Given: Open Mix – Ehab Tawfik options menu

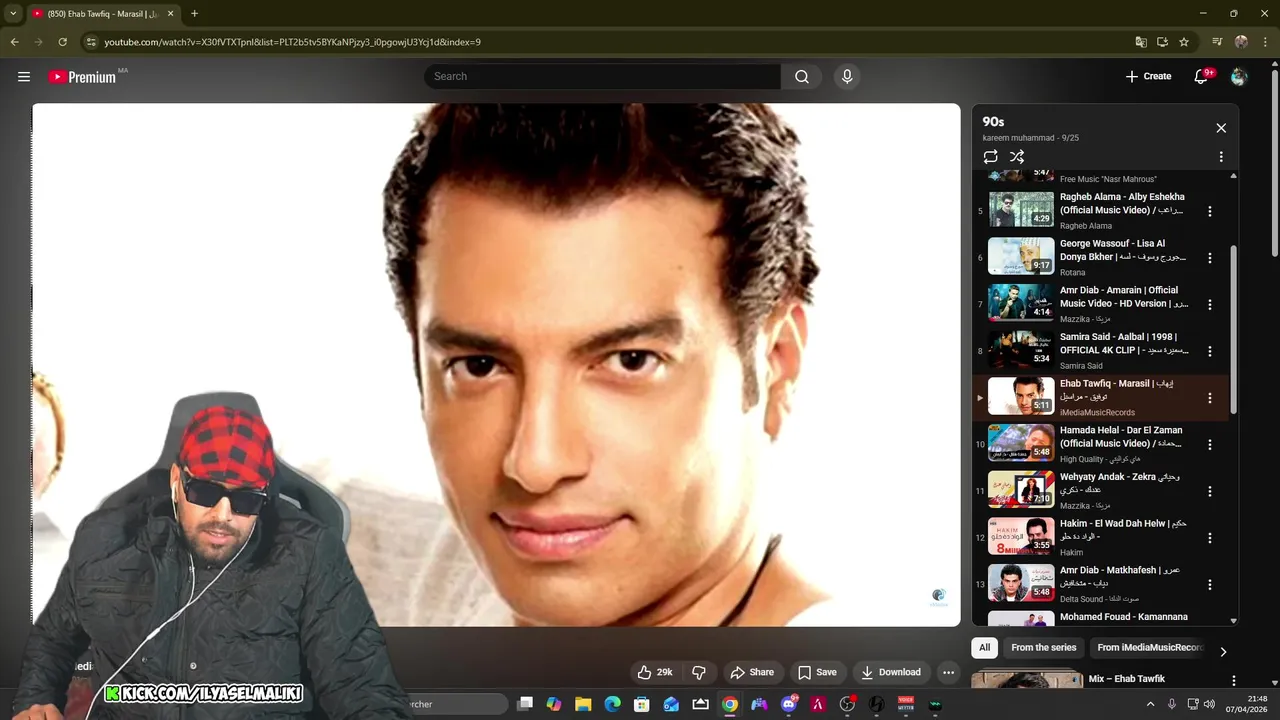Looking at the screenshot, I should 1234,680.
